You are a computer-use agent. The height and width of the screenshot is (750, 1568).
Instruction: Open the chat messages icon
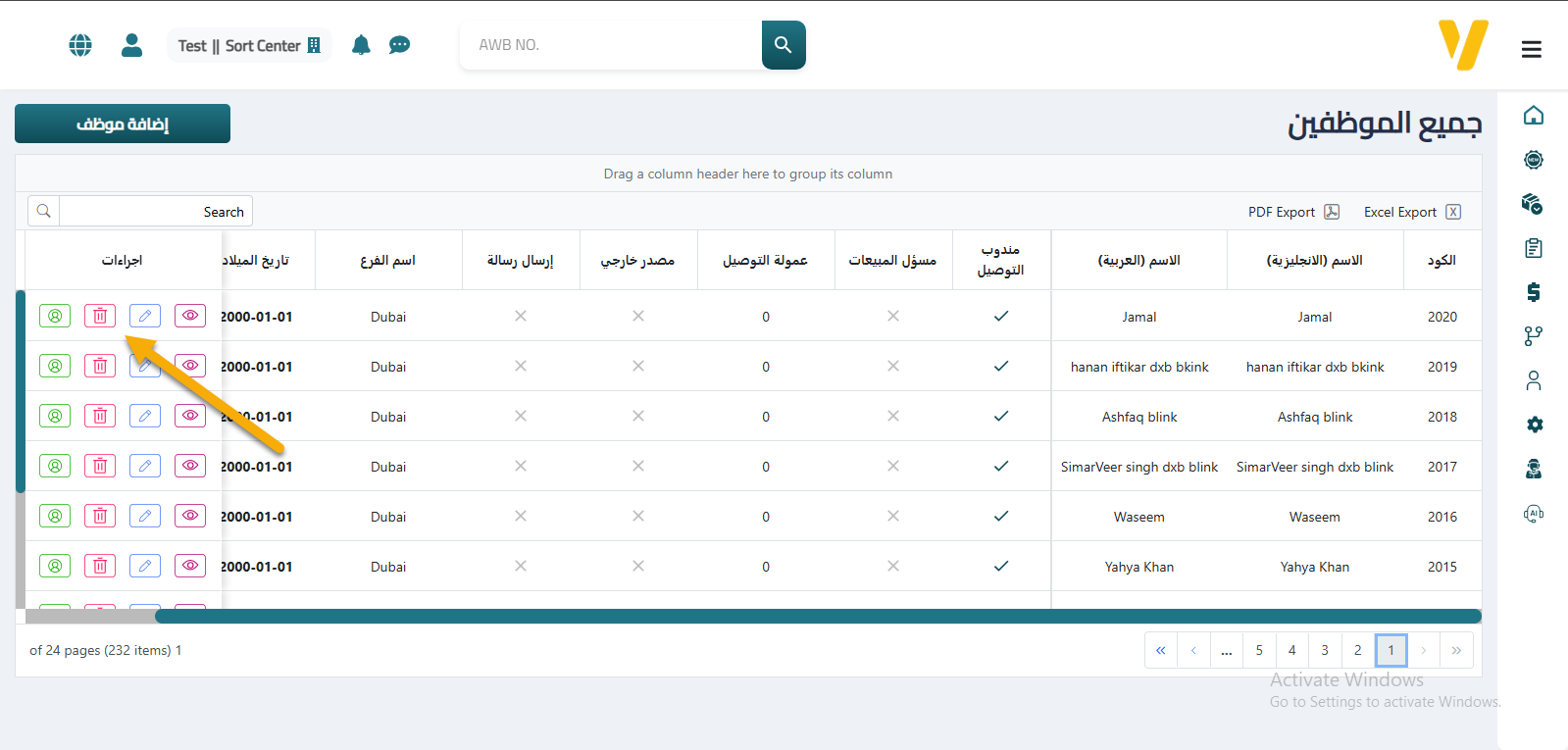399,45
